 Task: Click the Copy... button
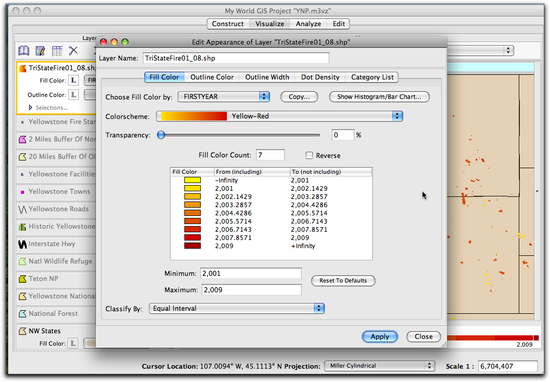299,97
